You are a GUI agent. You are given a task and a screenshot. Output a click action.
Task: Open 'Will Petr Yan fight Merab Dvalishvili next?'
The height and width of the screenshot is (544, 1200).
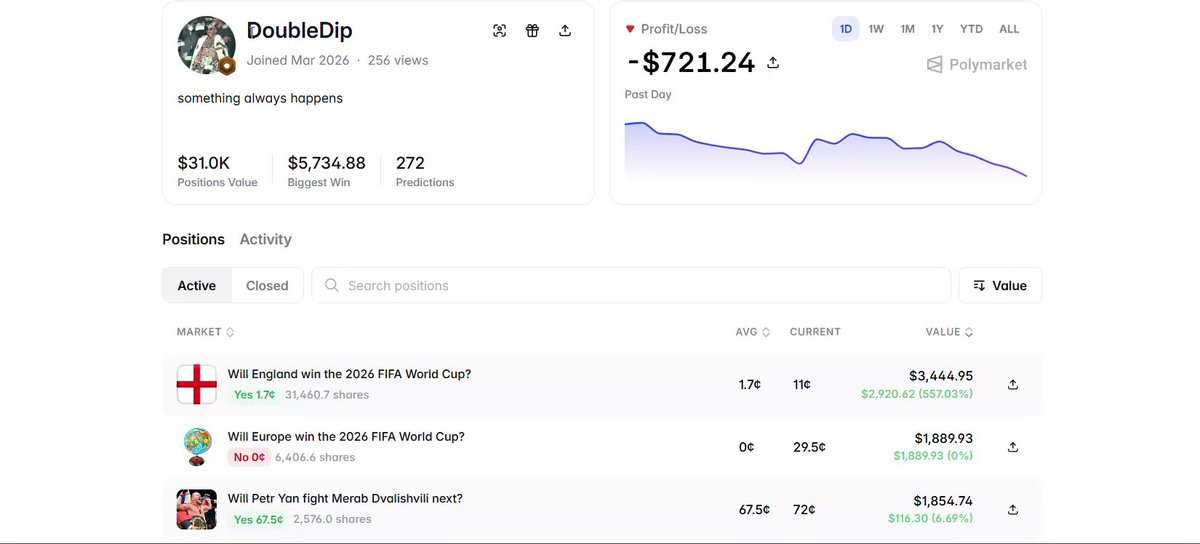(x=345, y=498)
